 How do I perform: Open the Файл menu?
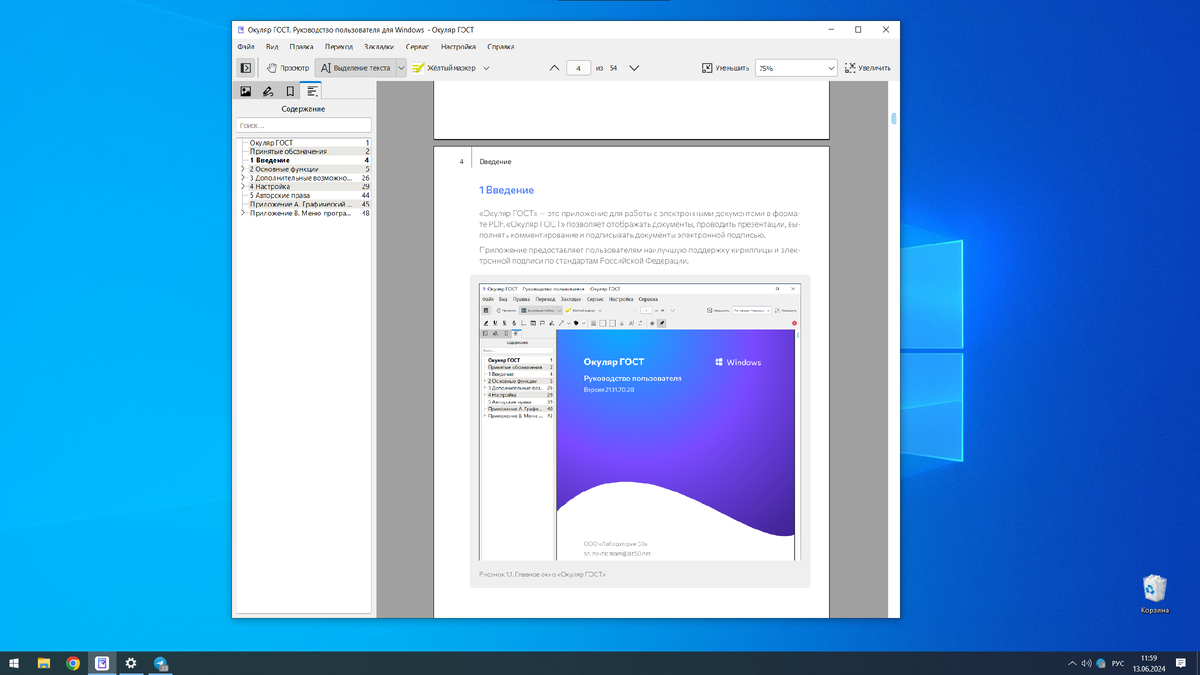coord(246,46)
